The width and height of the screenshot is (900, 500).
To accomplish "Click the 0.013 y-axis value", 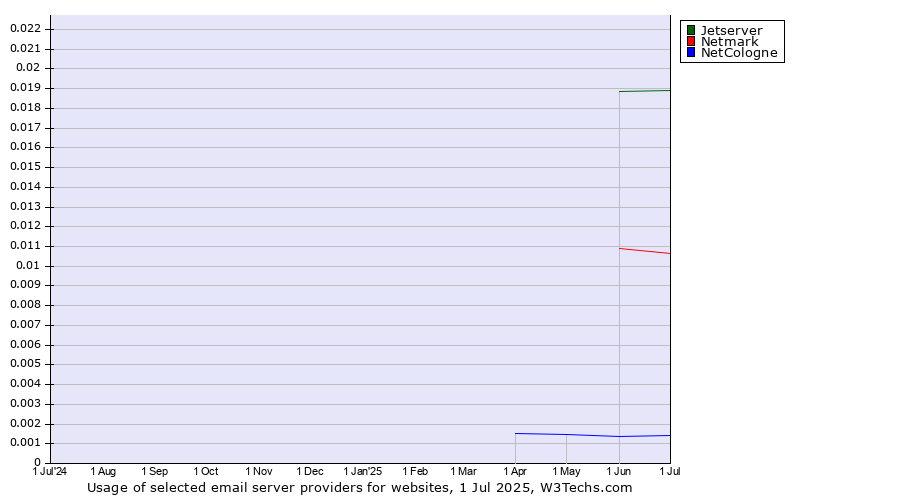I will pos(25,206).
